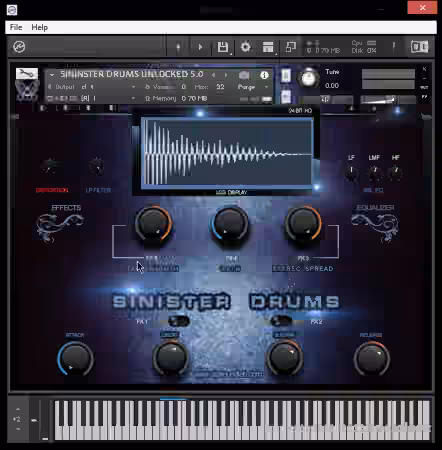The image size is (442, 450).
Task: Toggle the lower button right of the header
Action: click(x=286, y=97)
